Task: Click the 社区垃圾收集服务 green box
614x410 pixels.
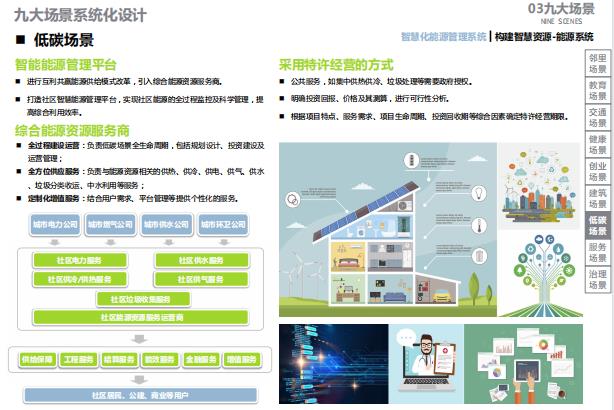Action: coord(143,299)
